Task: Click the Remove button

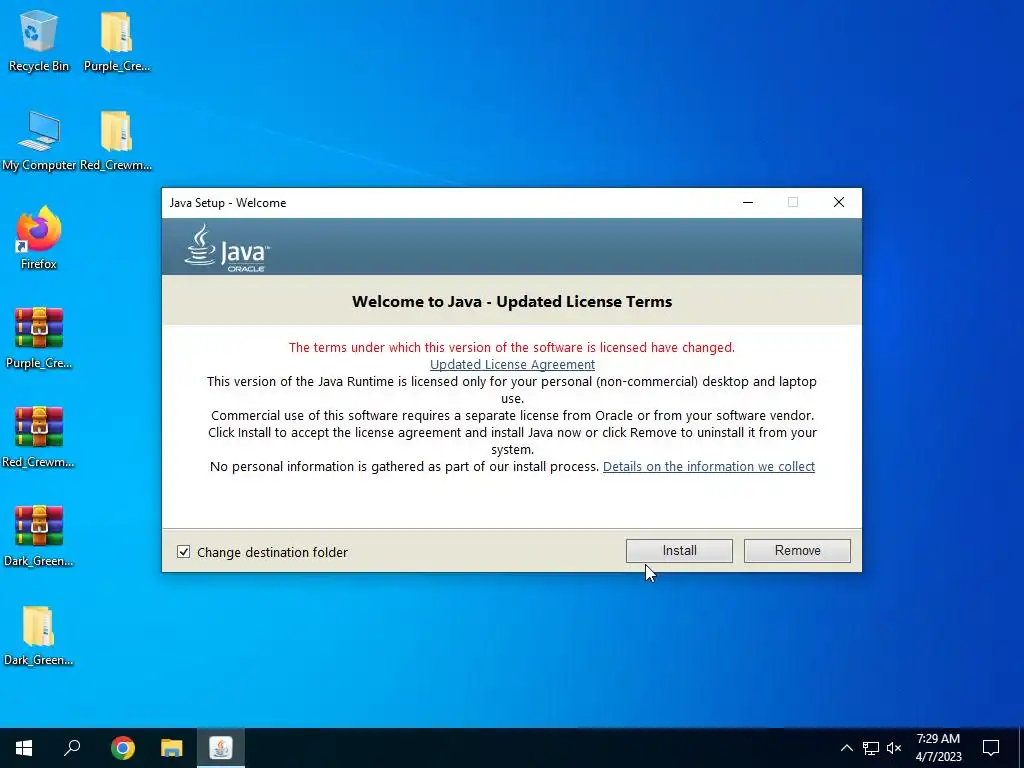Action: click(797, 551)
